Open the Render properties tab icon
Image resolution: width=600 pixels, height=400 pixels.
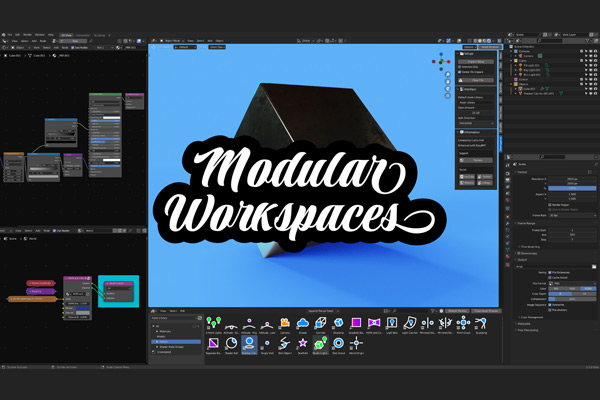click(508, 173)
